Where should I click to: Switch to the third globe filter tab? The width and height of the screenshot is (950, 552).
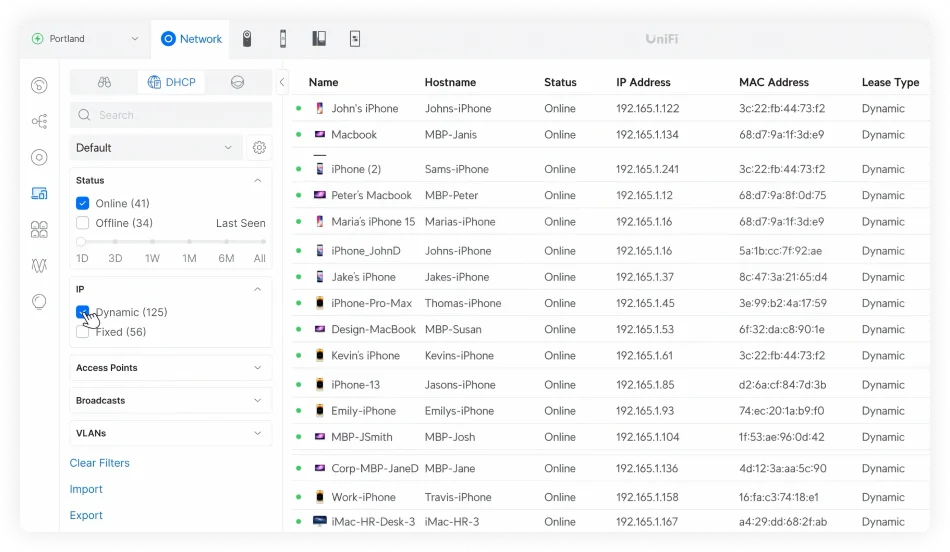238,82
